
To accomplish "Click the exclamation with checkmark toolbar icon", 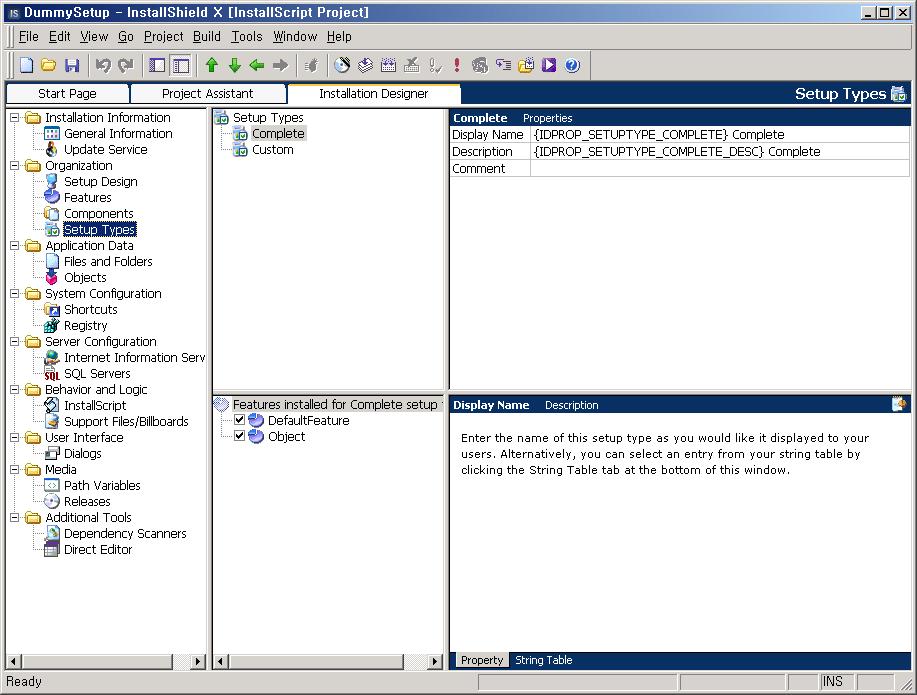I will [435, 65].
